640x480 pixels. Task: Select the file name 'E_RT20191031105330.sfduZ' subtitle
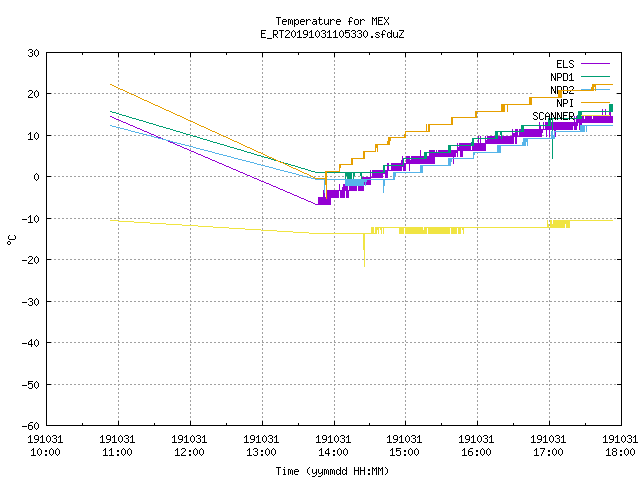click(x=332, y=34)
